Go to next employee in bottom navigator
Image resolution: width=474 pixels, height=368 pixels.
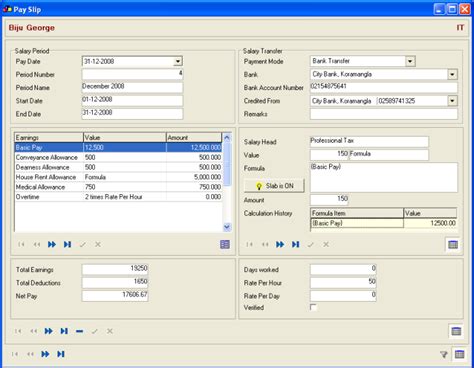(x=45, y=354)
